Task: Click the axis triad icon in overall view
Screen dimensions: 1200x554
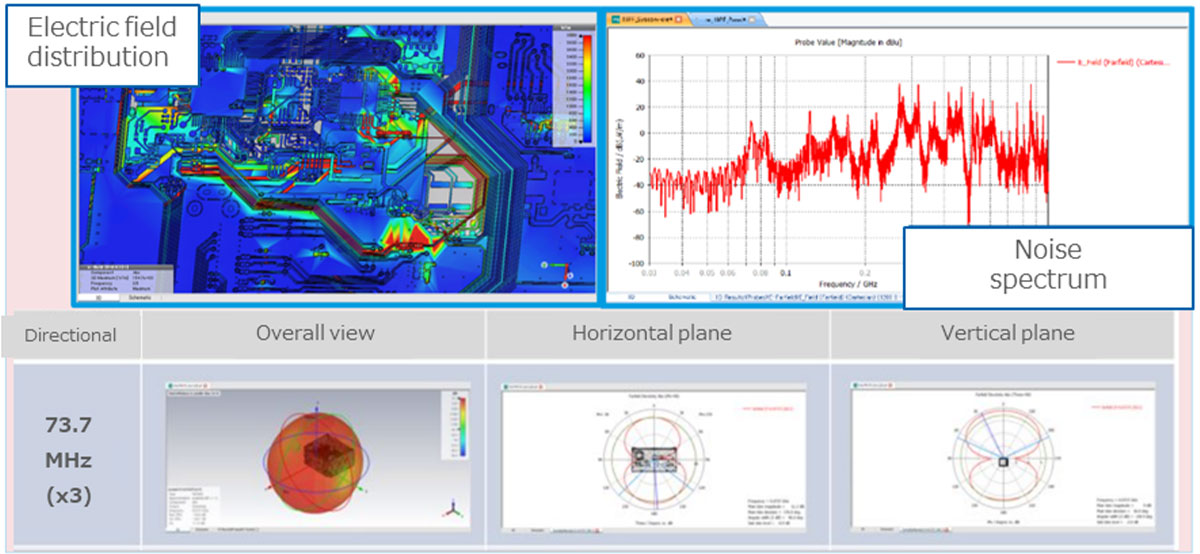Action: coord(452,510)
